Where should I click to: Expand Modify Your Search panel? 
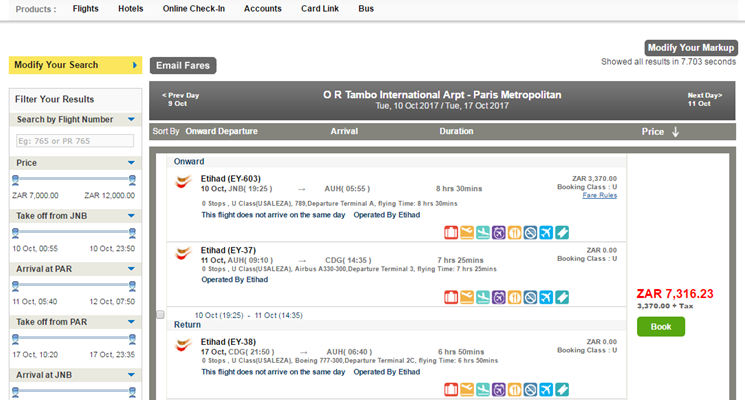tap(134, 65)
